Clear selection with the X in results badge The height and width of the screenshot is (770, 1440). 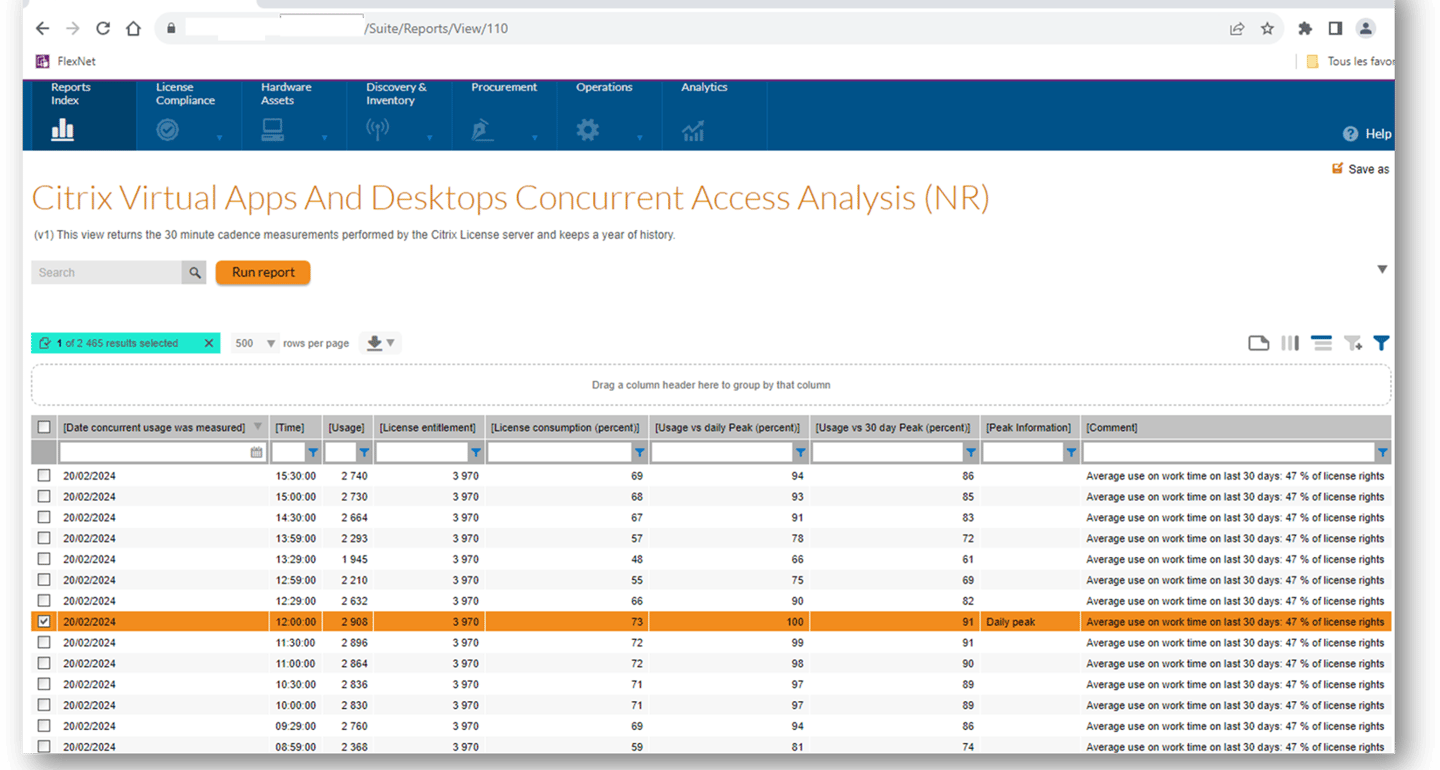coord(209,343)
